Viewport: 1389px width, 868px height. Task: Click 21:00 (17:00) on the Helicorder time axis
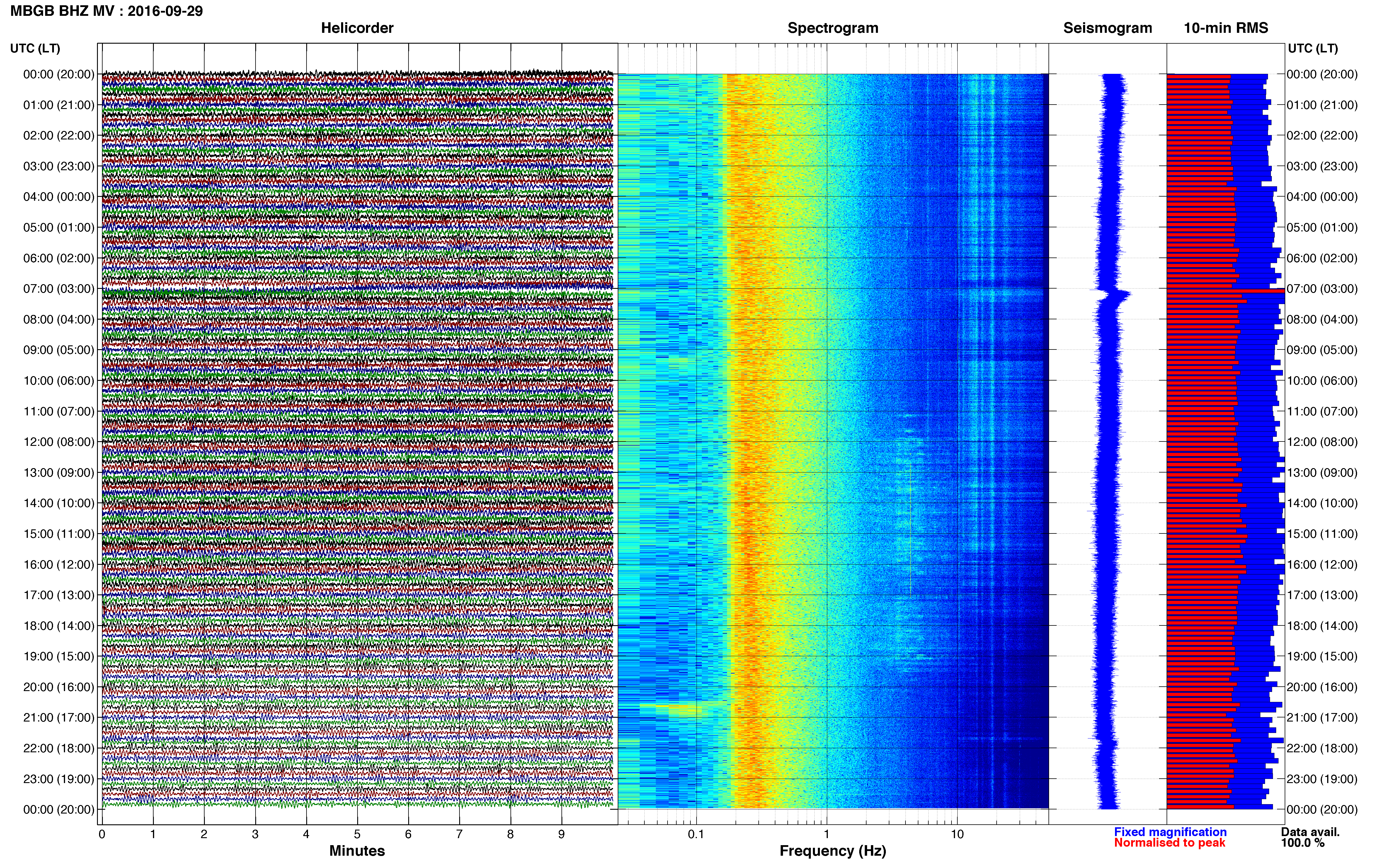click(x=59, y=718)
